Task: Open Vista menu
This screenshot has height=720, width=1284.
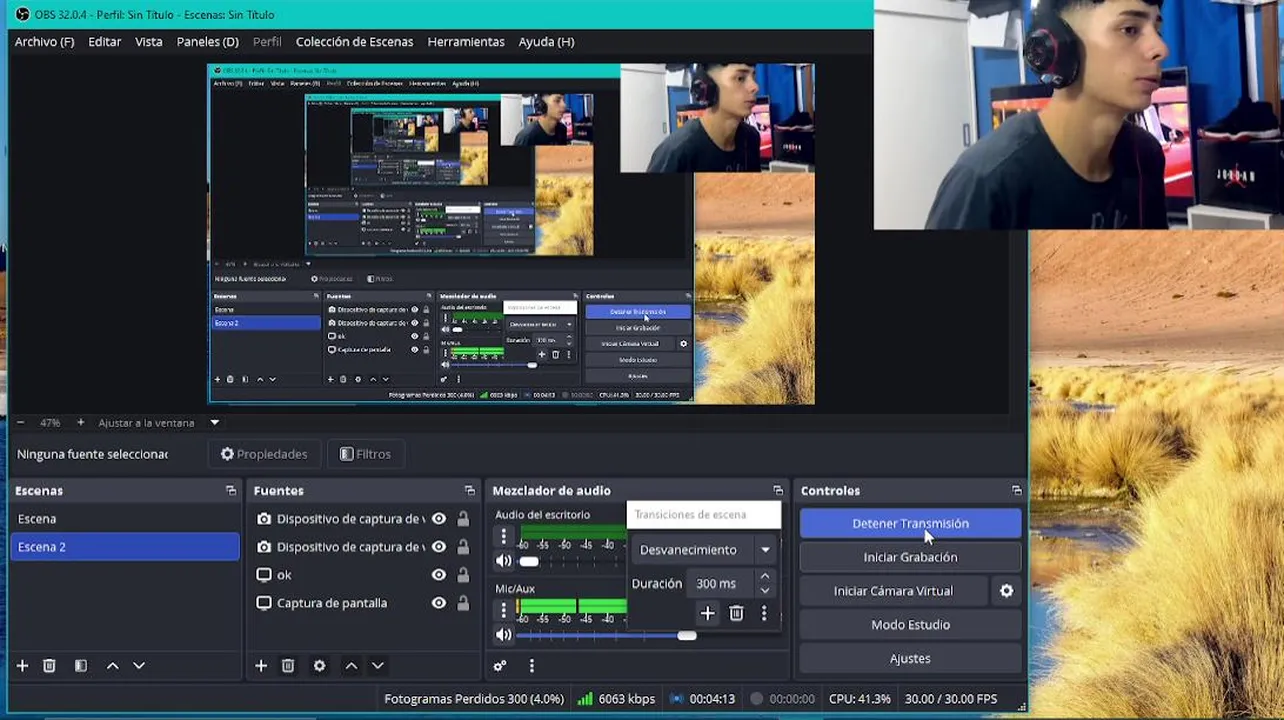Action: pyautogui.click(x=149, y=42)
